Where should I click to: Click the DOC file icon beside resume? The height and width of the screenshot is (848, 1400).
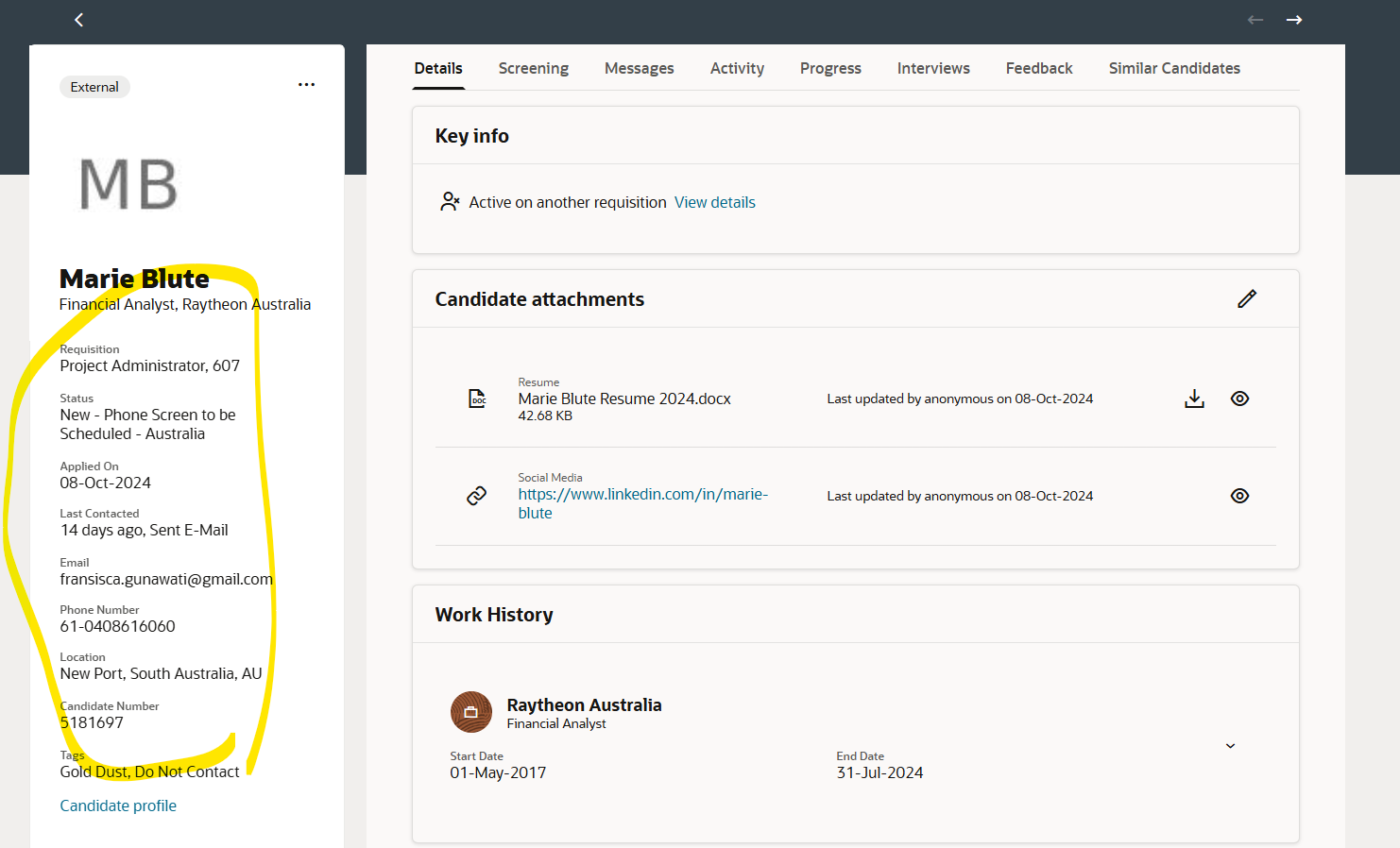pos(478,399)
